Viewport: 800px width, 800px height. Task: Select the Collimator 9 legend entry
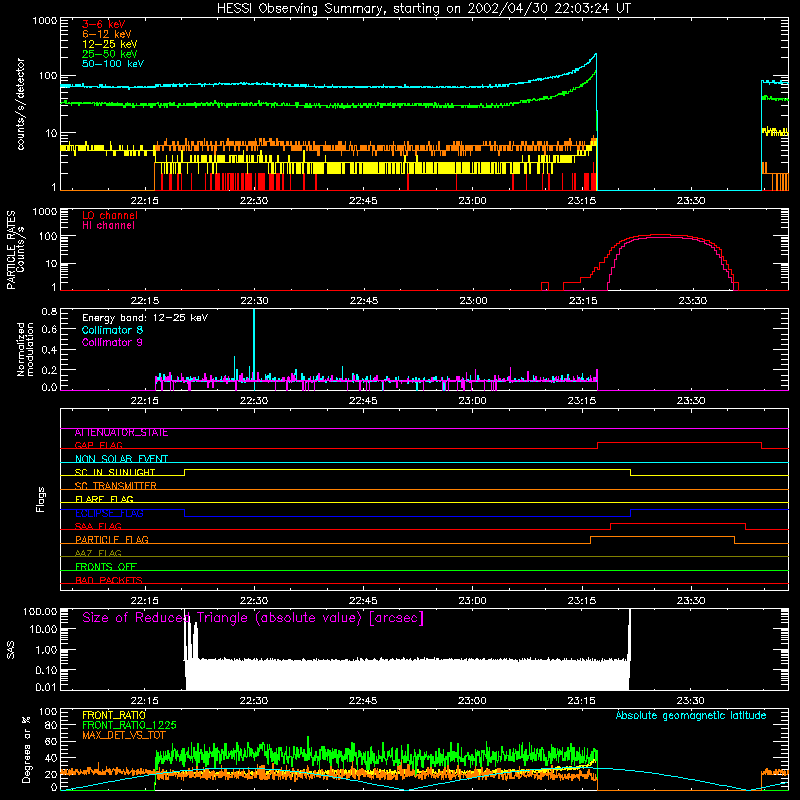[x=112, y=342]
